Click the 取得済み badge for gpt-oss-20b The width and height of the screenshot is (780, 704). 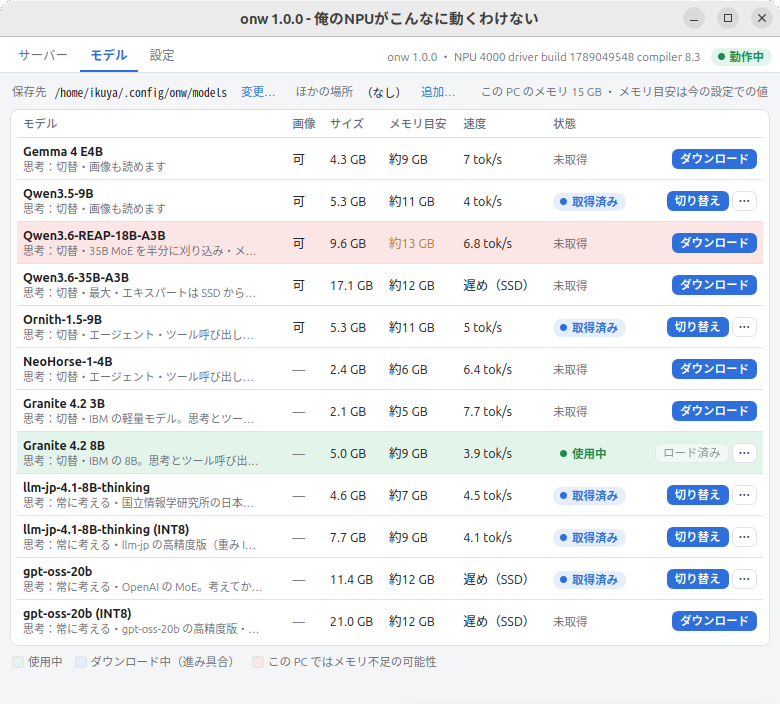589,580
